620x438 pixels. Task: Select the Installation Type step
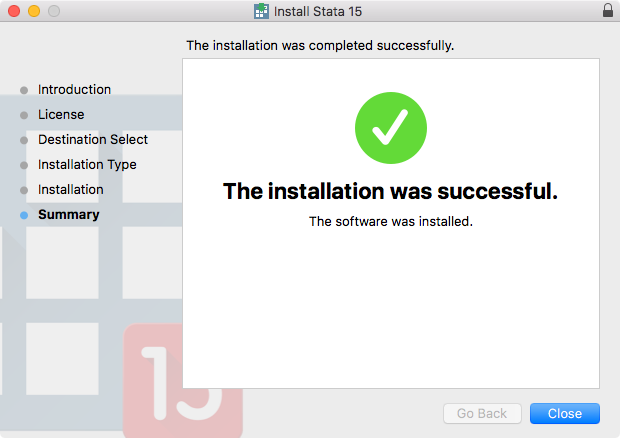point(87,164)
